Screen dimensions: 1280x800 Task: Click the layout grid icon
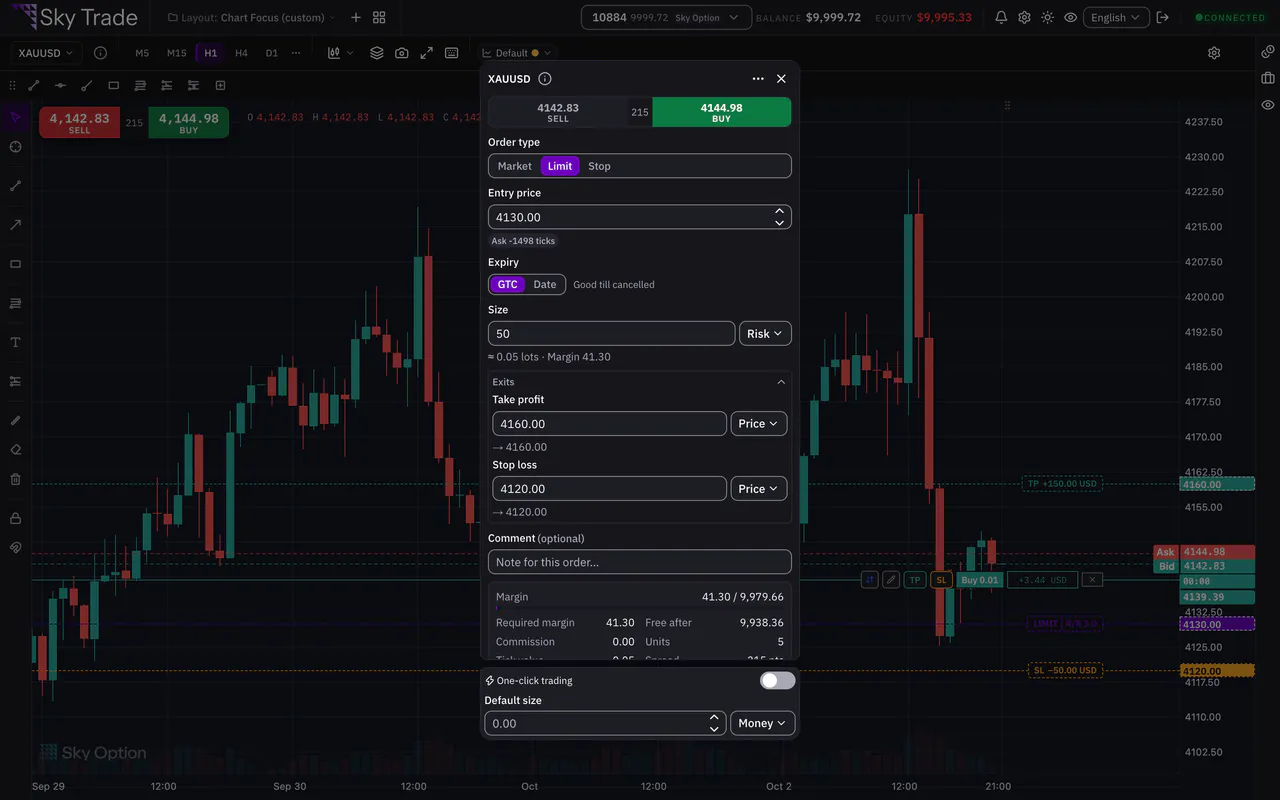(x=379, y=17)
